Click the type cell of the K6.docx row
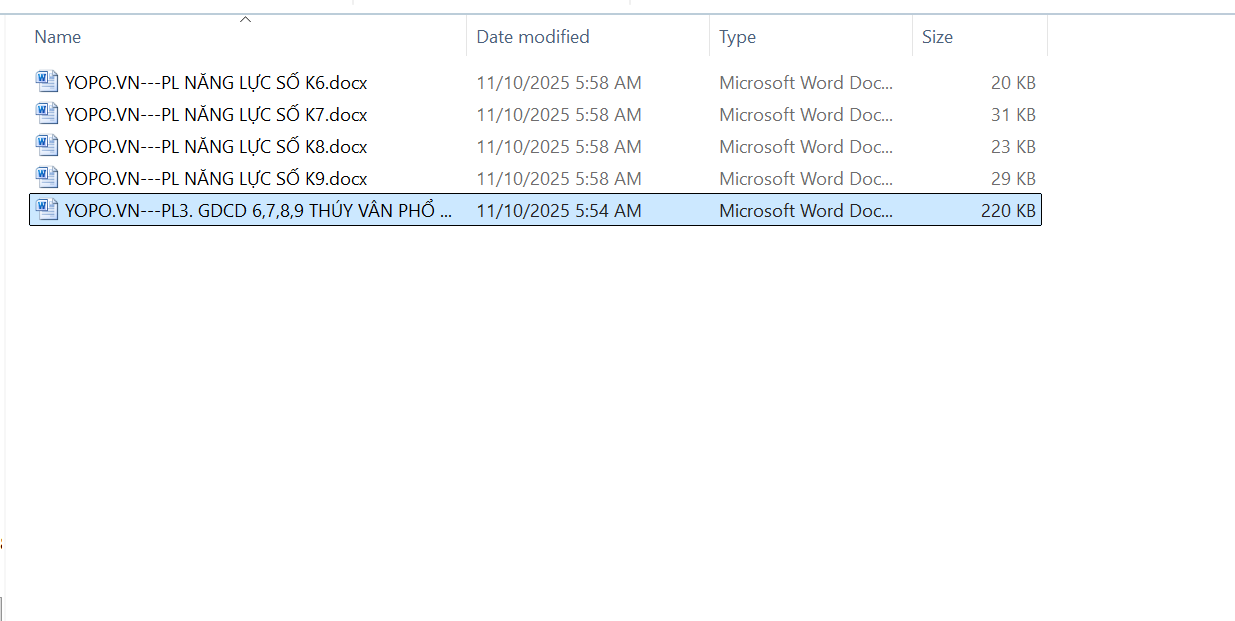Image resolution: width=1235 pixels, height=621 pixels. (x=806, y=83)
